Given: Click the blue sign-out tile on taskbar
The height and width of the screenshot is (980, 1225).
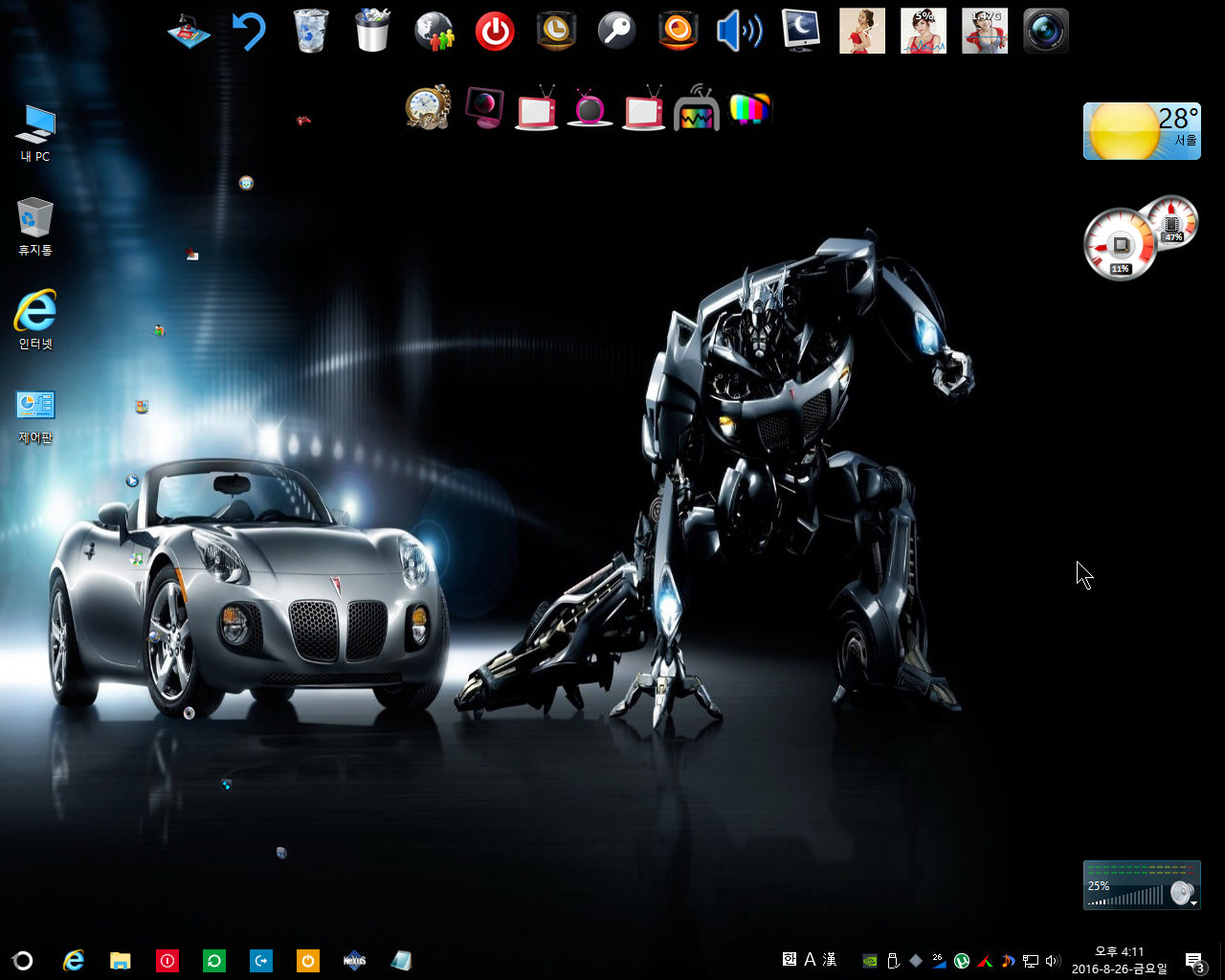Looking at the screenshot, I should (261, 961).
